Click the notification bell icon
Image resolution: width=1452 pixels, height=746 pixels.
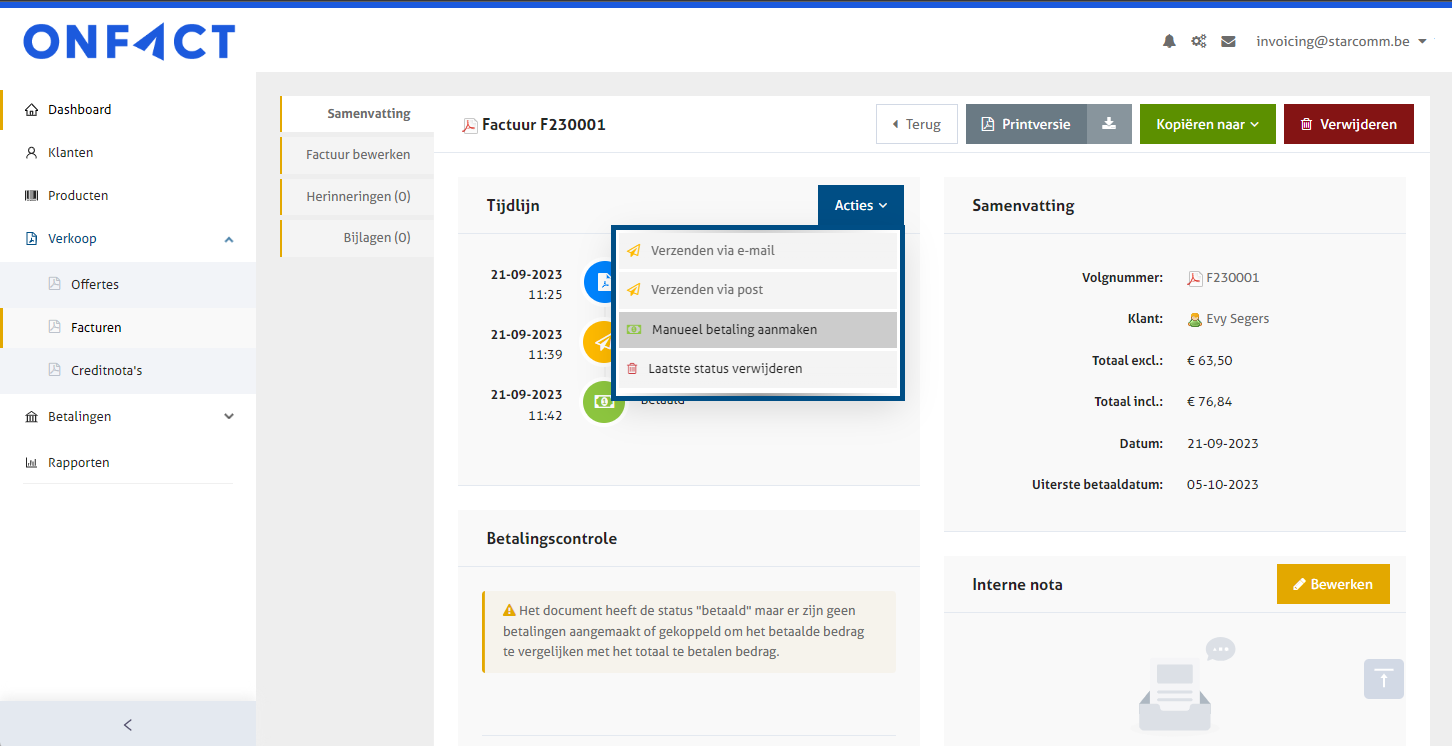point(1169,42)
